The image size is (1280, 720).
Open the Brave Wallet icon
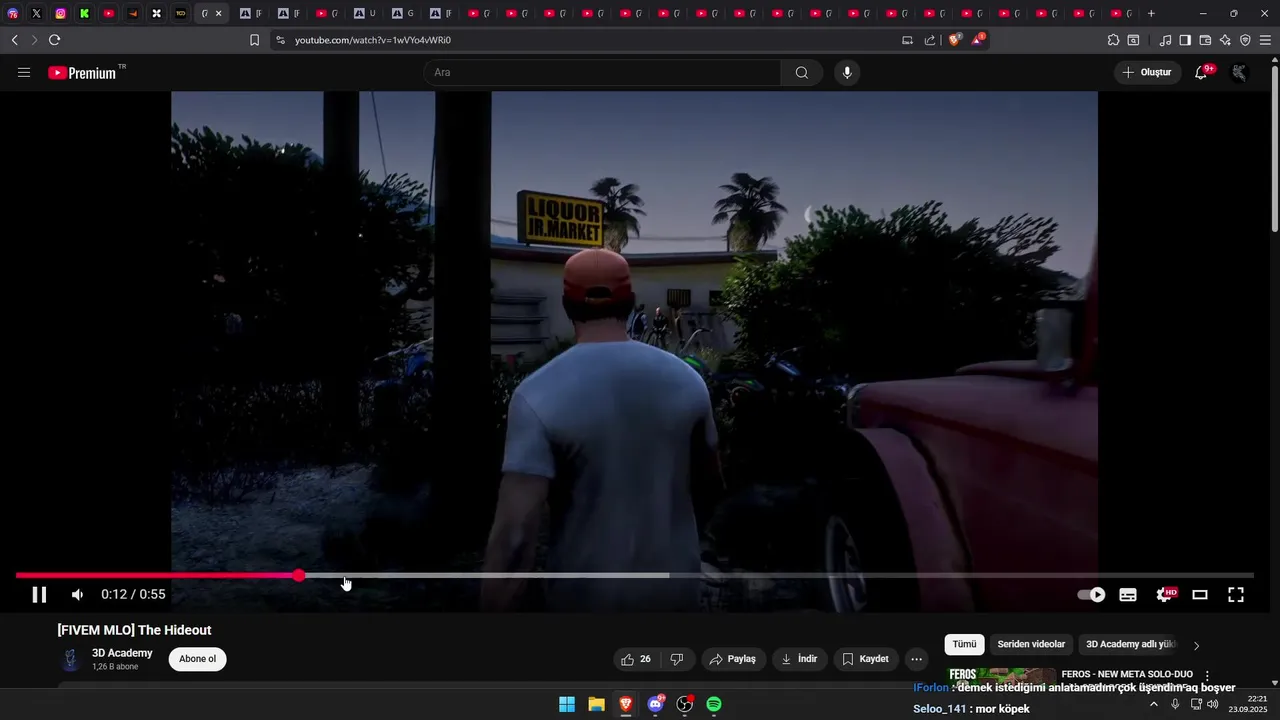1205,40
